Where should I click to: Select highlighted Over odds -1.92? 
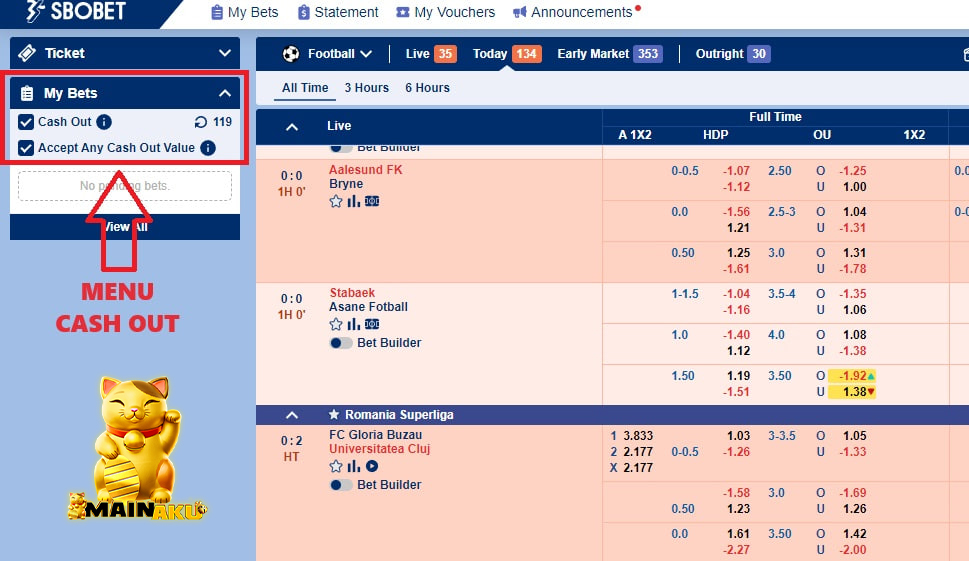[x=852, y=376]
